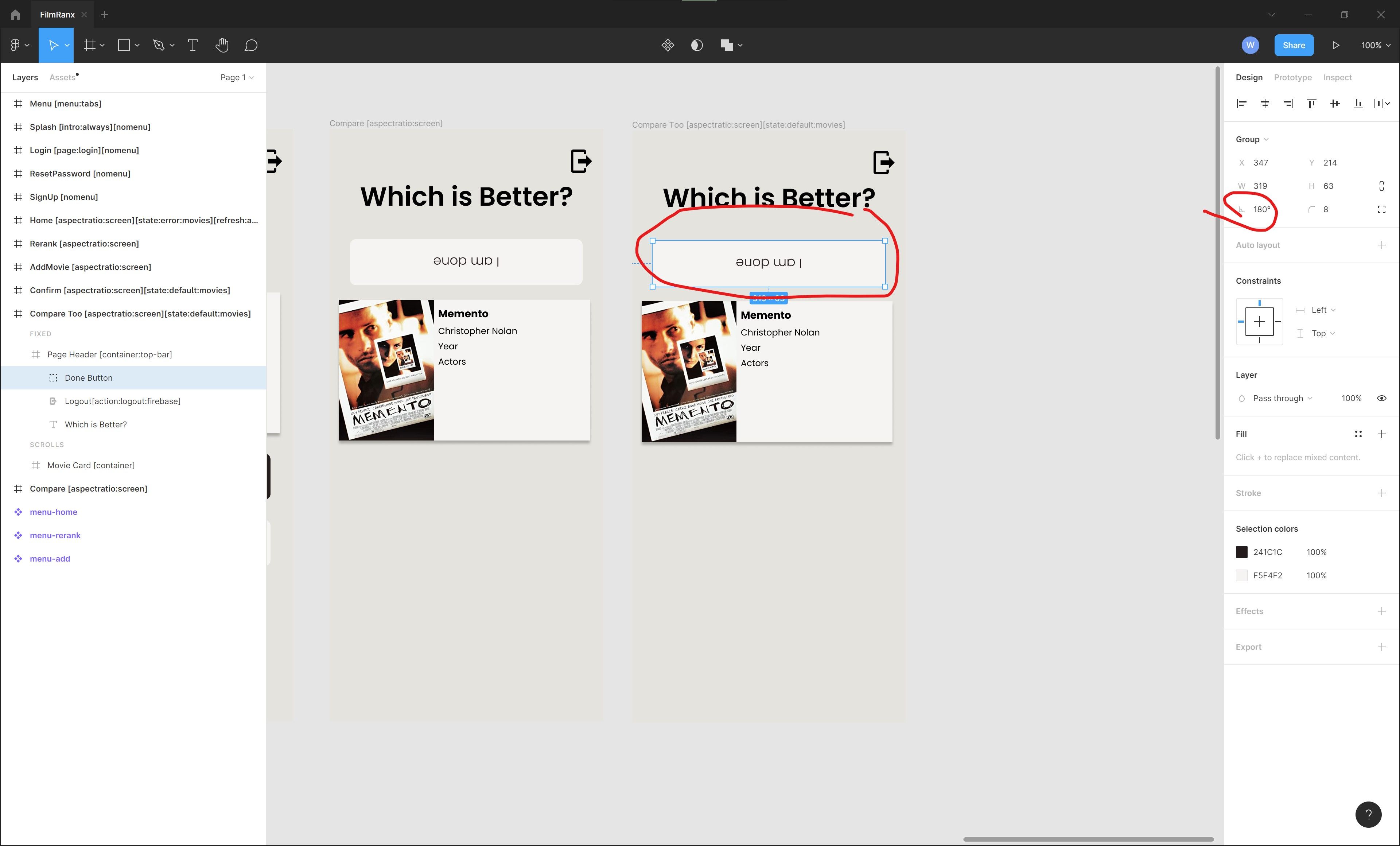The image size is (1400, 846).
Task: Activate the Comment tool
Action: pos(251,45)
